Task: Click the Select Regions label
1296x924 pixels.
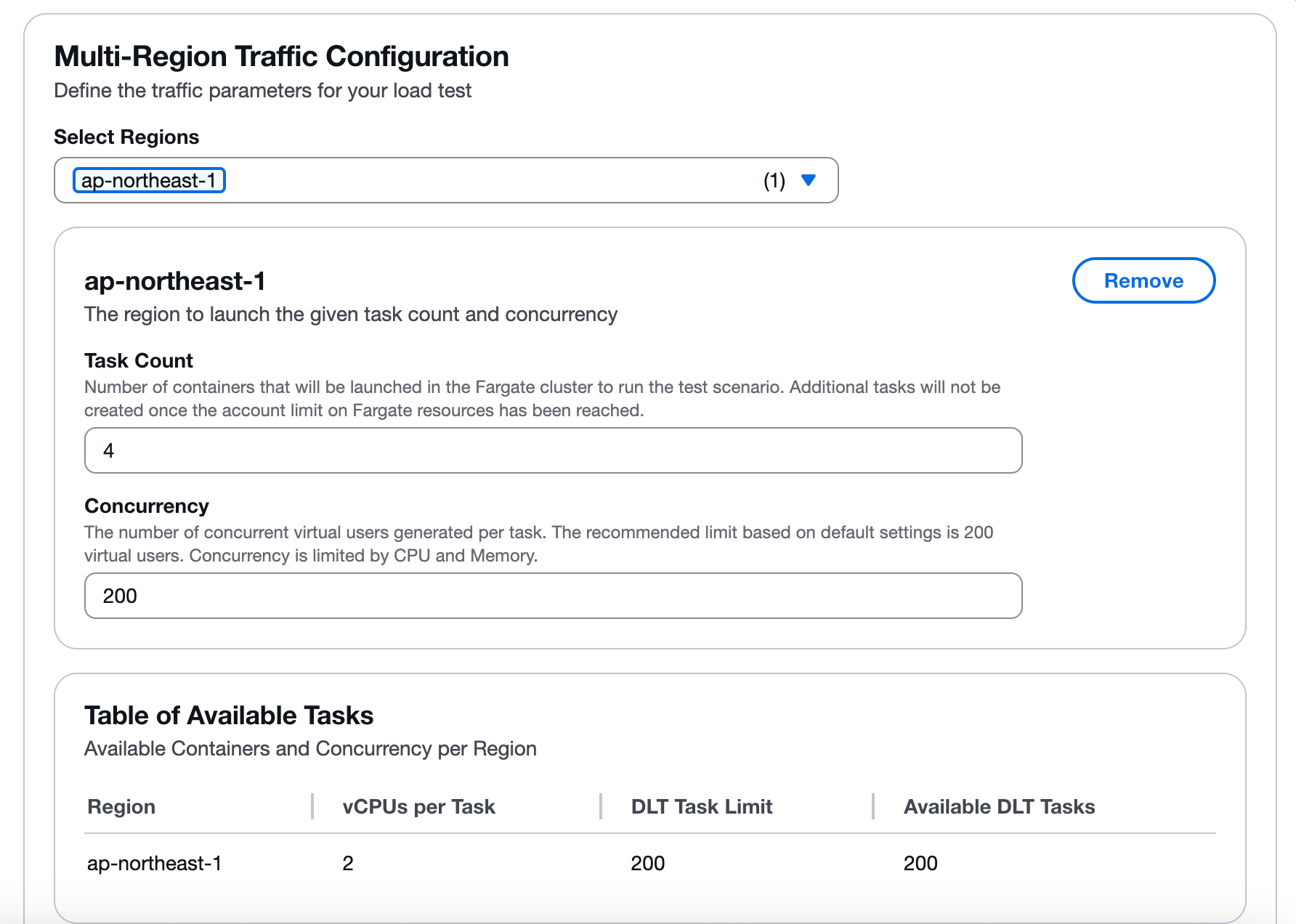Action: tap(126, 137)
